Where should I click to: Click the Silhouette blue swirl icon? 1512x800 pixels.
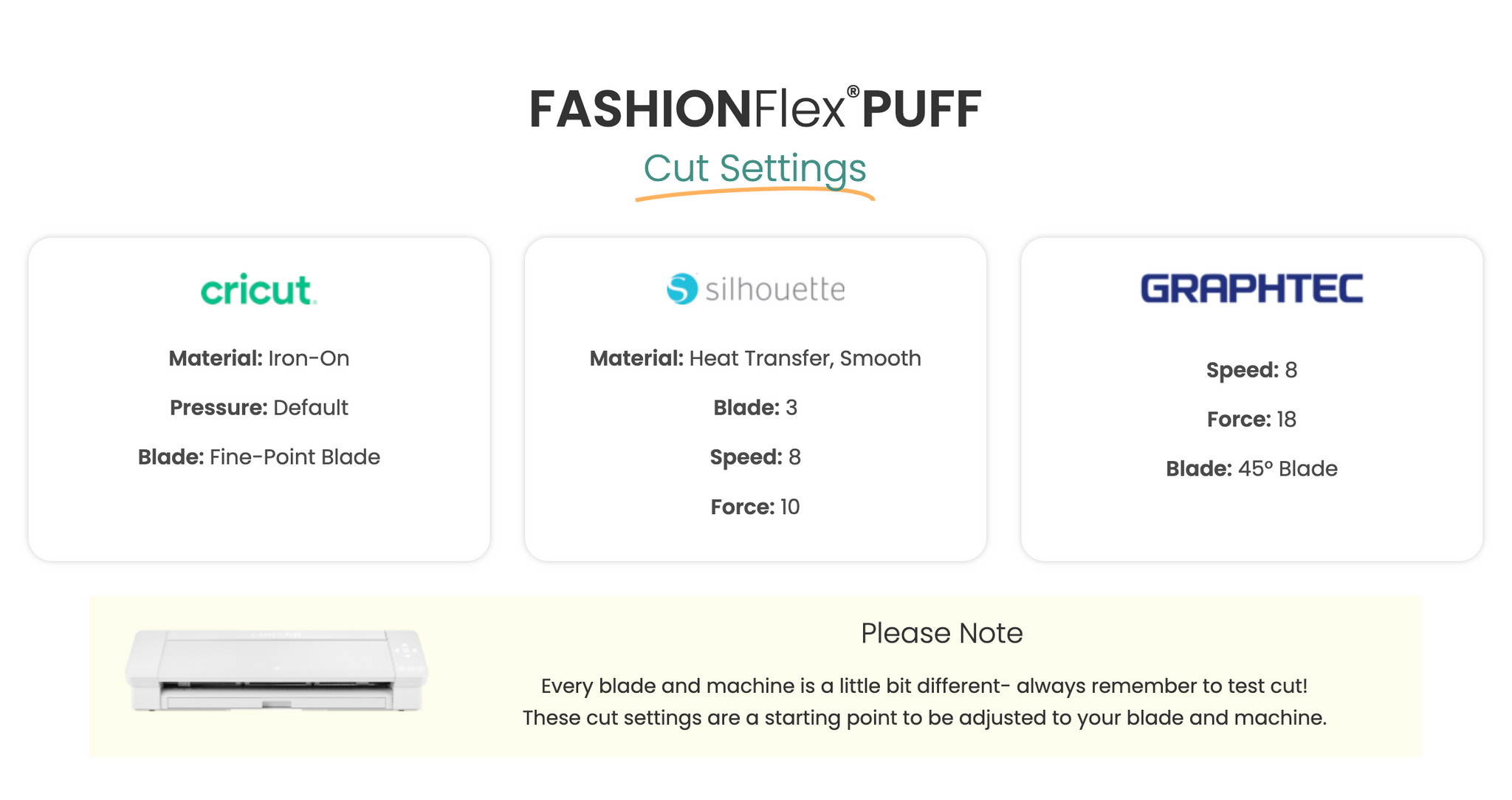click(x=682, y=289)
